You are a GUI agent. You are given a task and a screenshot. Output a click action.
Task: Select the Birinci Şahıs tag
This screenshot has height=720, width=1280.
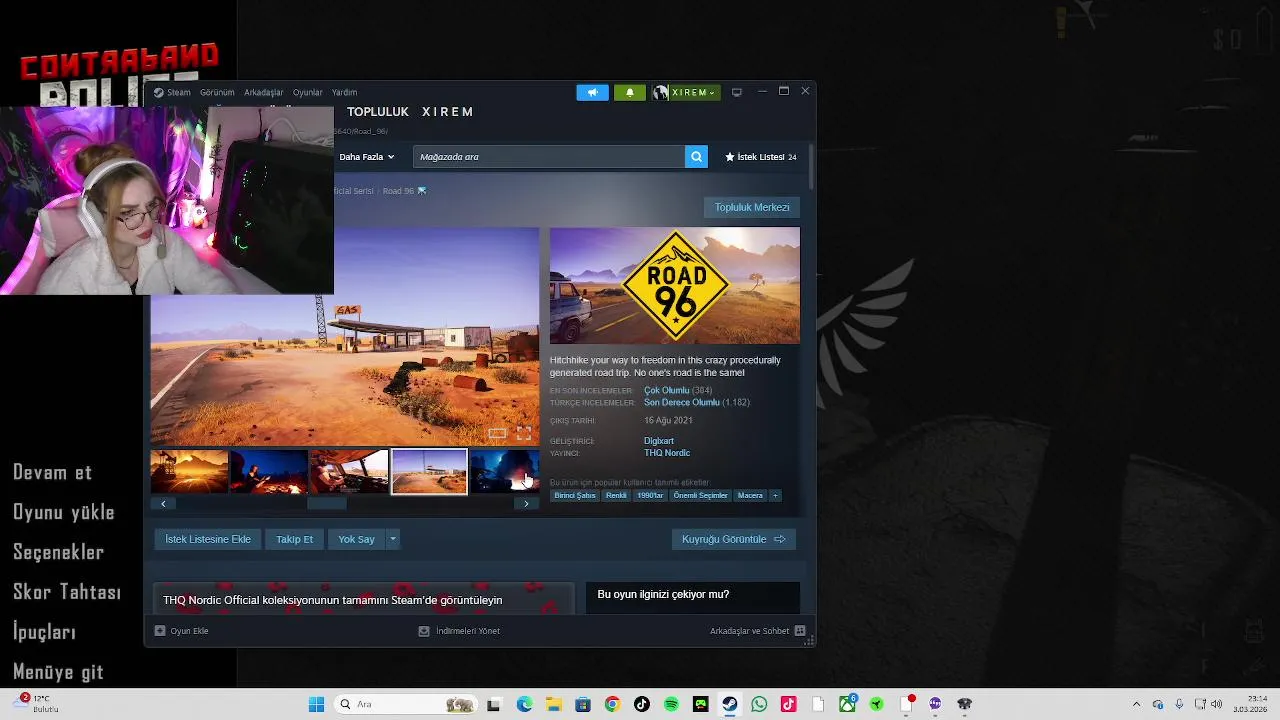pyautogui.click(x=575, y=495)
